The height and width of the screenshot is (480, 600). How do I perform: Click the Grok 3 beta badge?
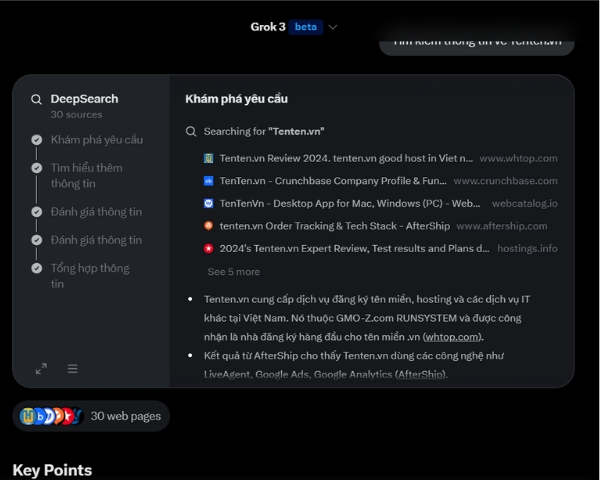(306, 27)
